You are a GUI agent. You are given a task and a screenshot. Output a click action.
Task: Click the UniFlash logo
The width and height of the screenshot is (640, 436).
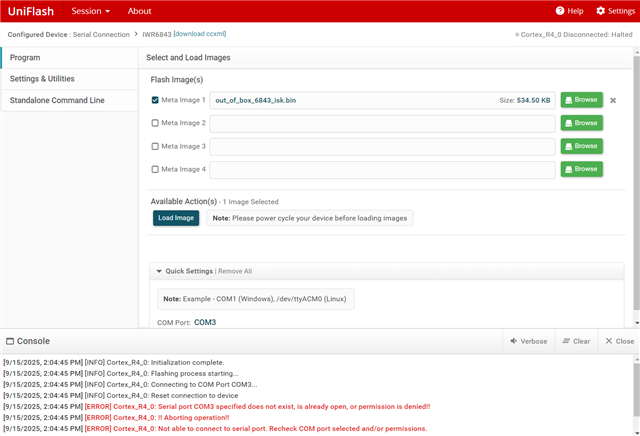tap(31, 11)
